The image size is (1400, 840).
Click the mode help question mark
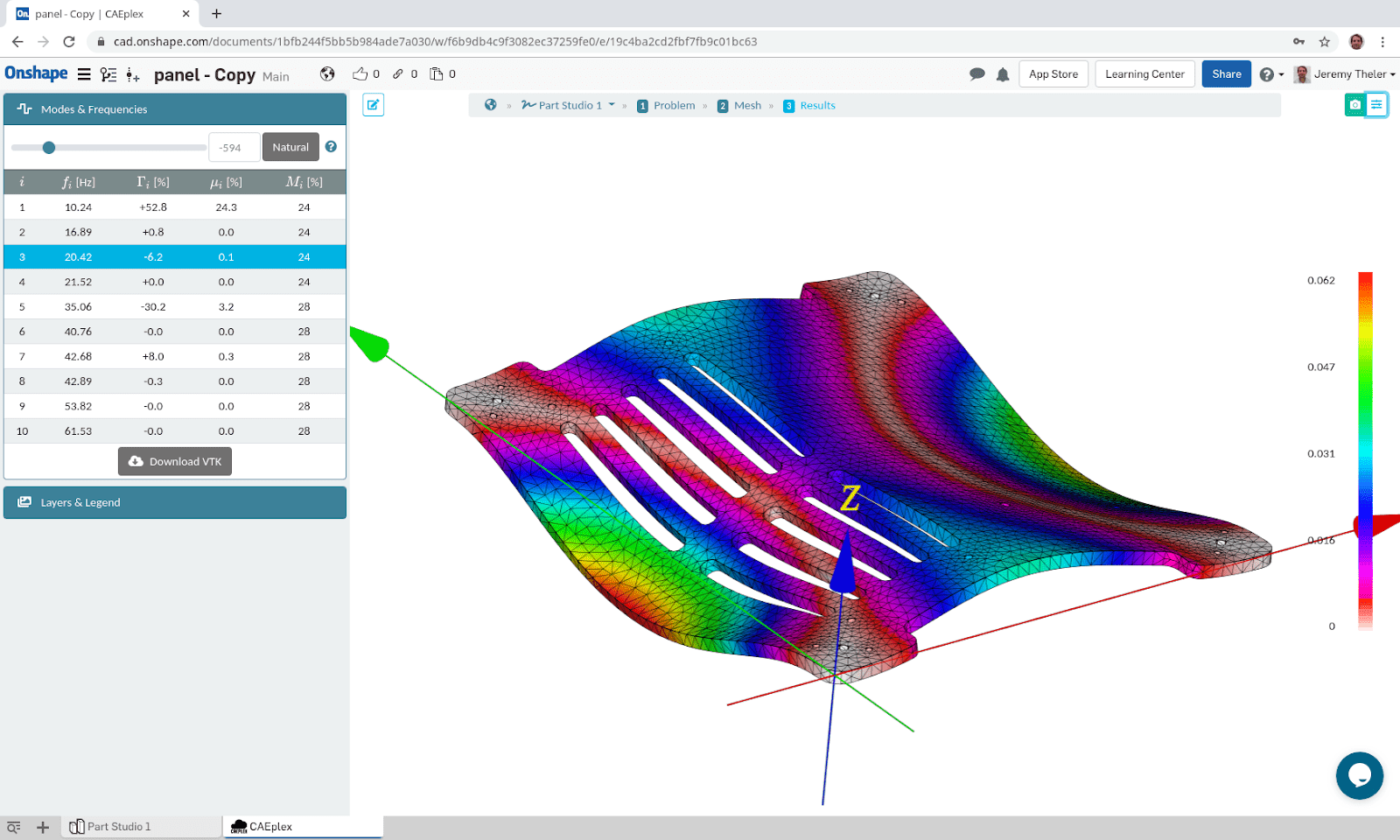coord(331,147)
